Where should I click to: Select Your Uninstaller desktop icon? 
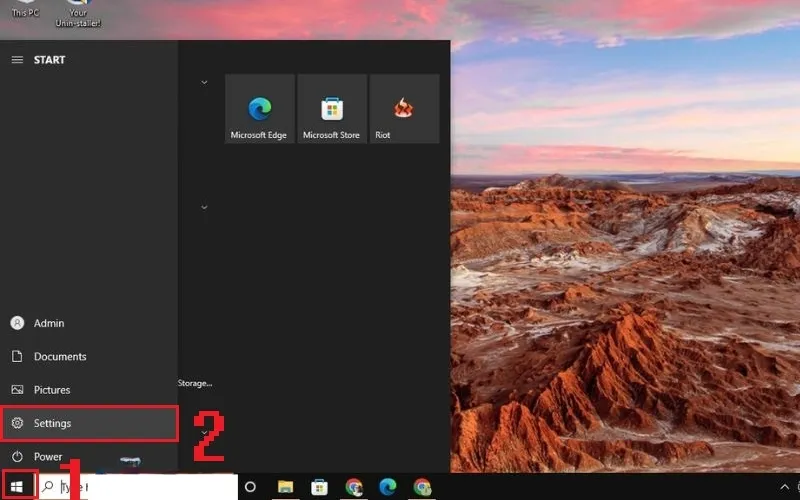coord(78,14)
